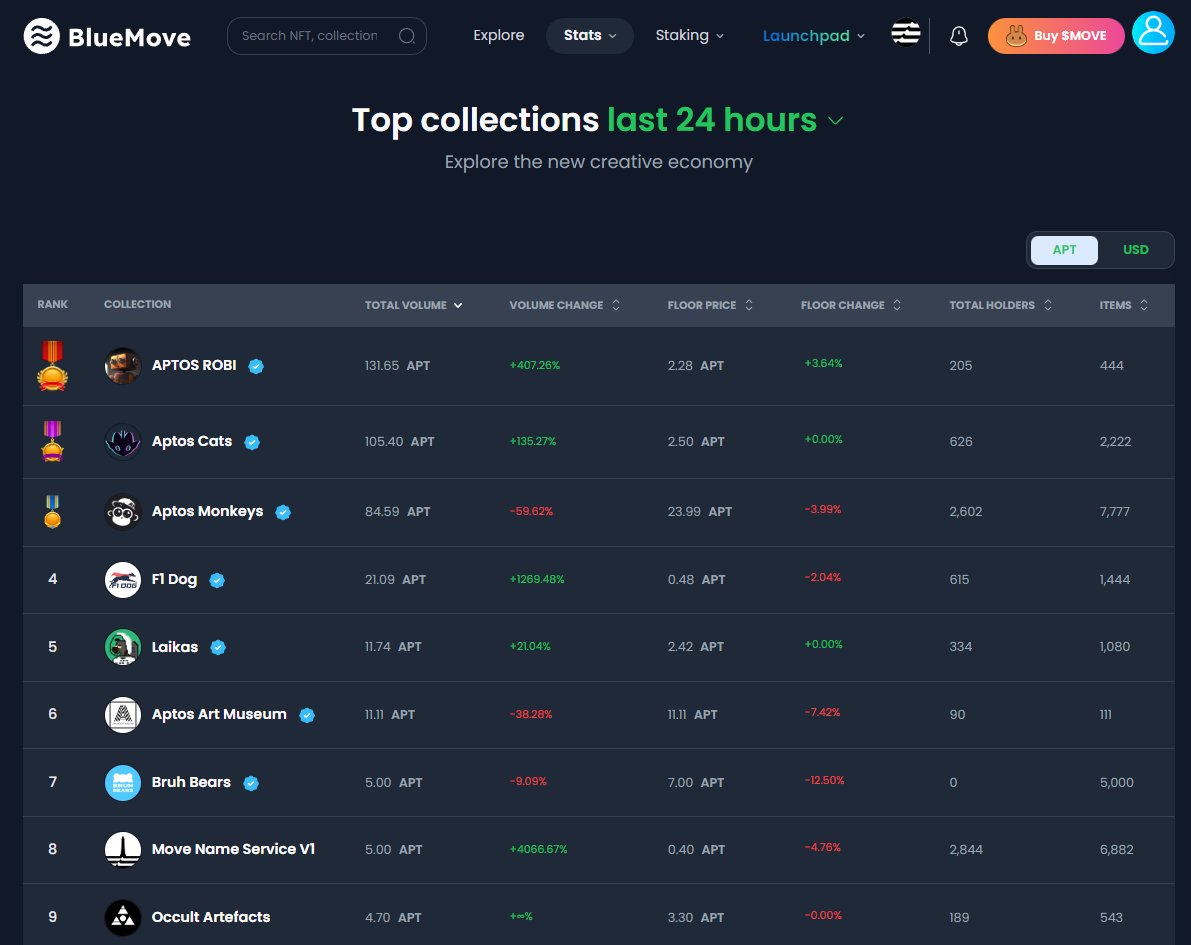Image resolution: width=1191 pixels, height=945 pixels.
Task: Click the RANK column header
Action: 52,305
